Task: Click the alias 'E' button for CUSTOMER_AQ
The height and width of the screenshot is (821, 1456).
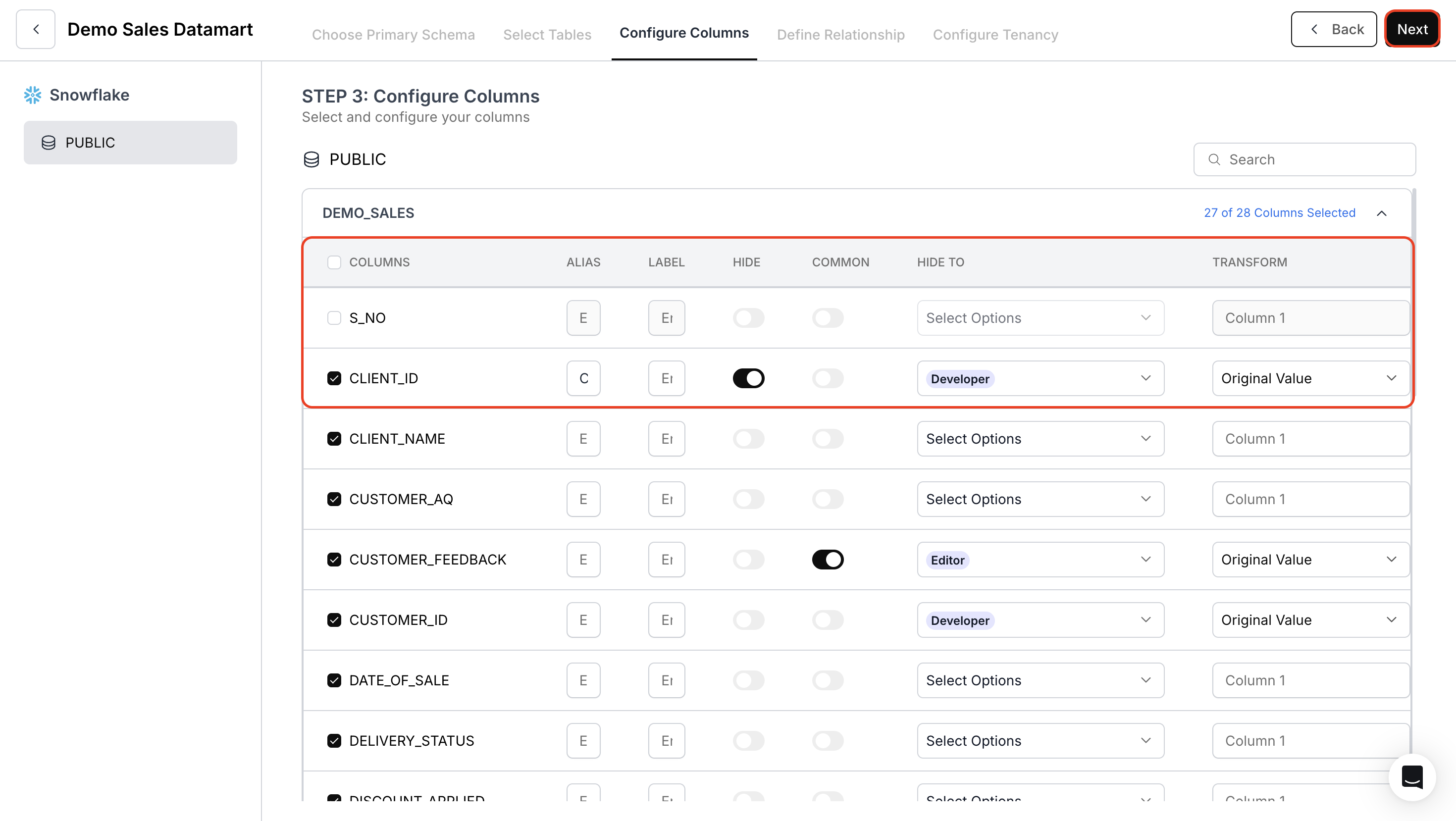Action: [583, 499]
